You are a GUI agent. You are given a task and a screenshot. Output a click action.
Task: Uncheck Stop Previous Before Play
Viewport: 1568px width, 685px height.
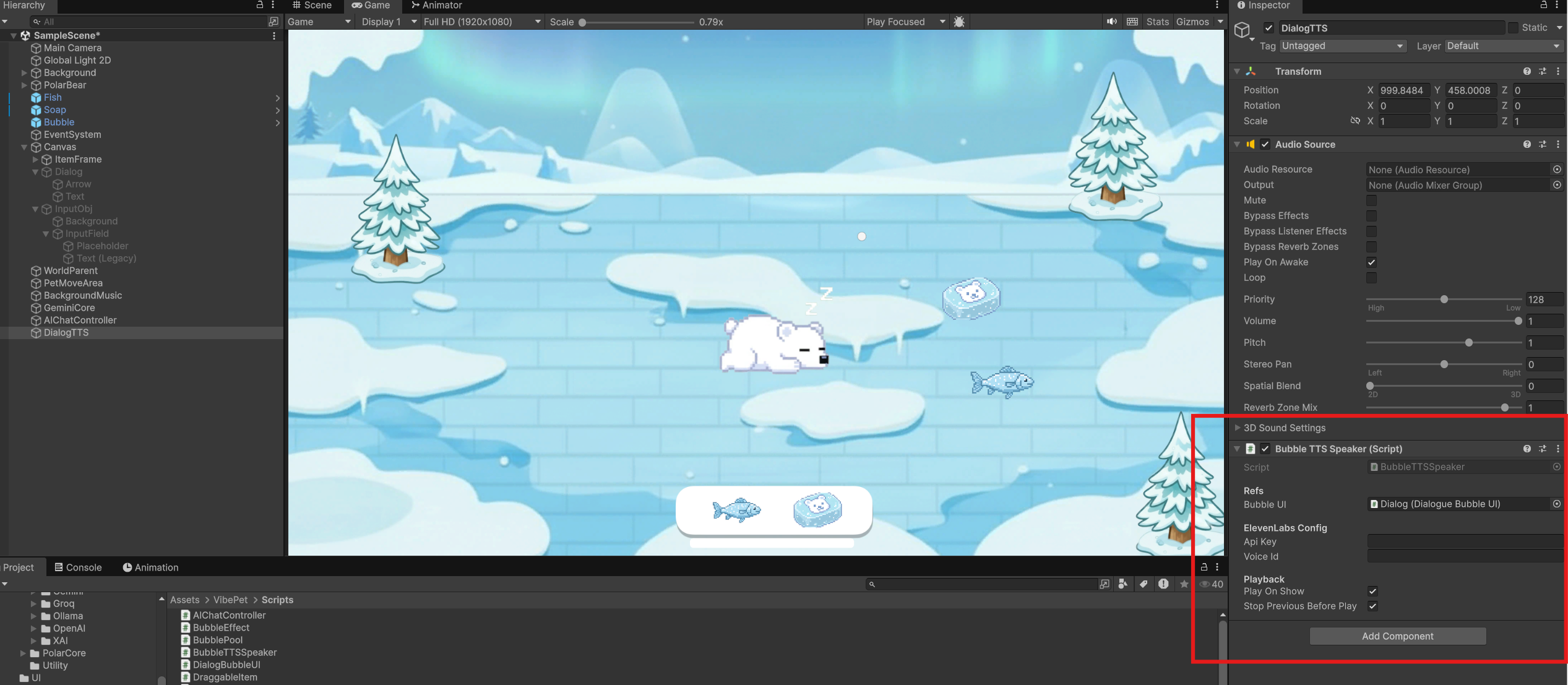click(x=1372, y=606)
